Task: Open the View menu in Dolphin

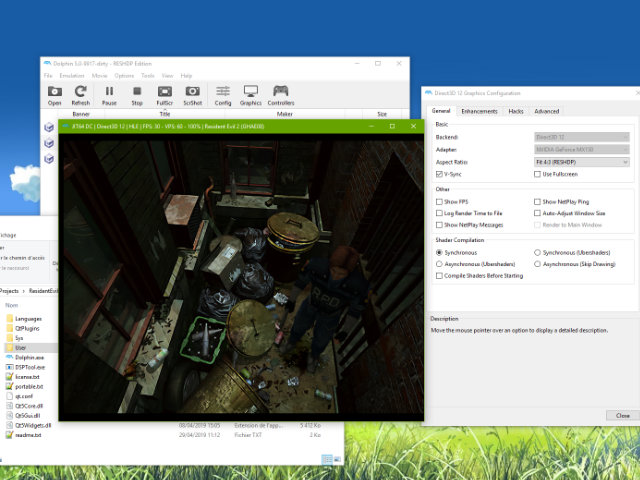Action: click(x=167, y=76)
